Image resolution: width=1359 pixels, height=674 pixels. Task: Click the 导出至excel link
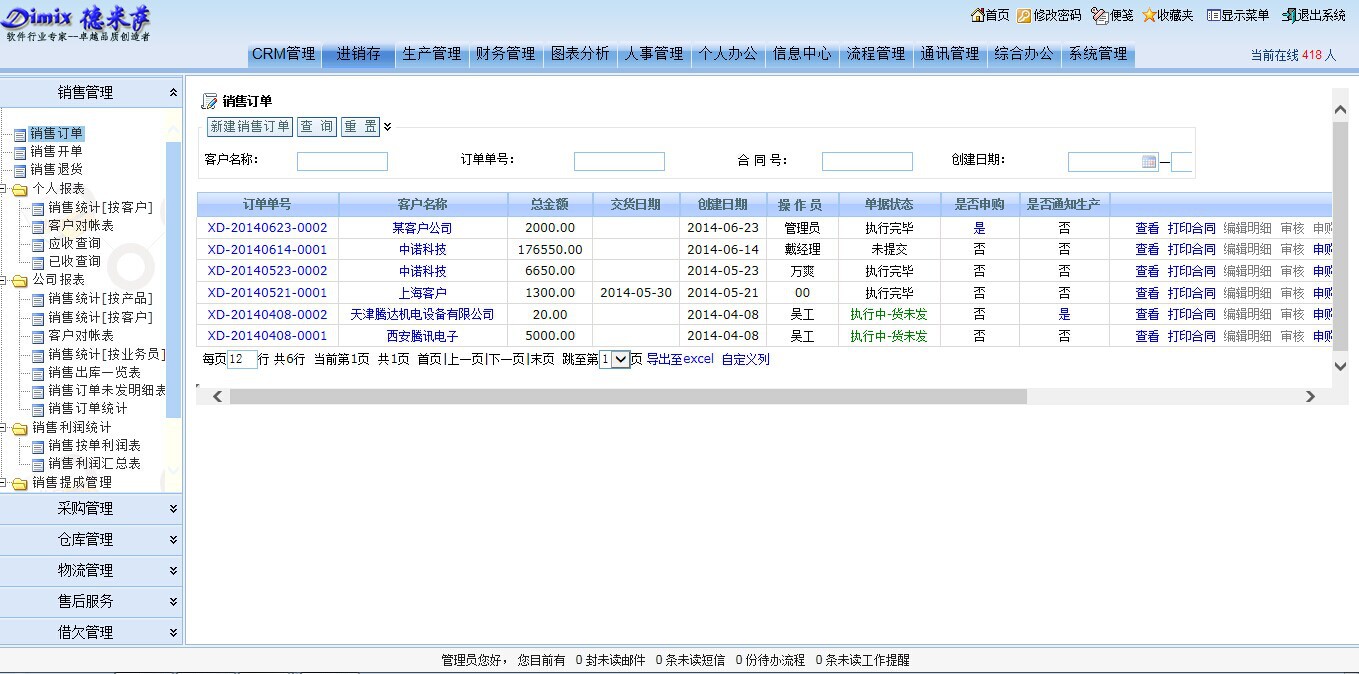click(x=679, y=359)
